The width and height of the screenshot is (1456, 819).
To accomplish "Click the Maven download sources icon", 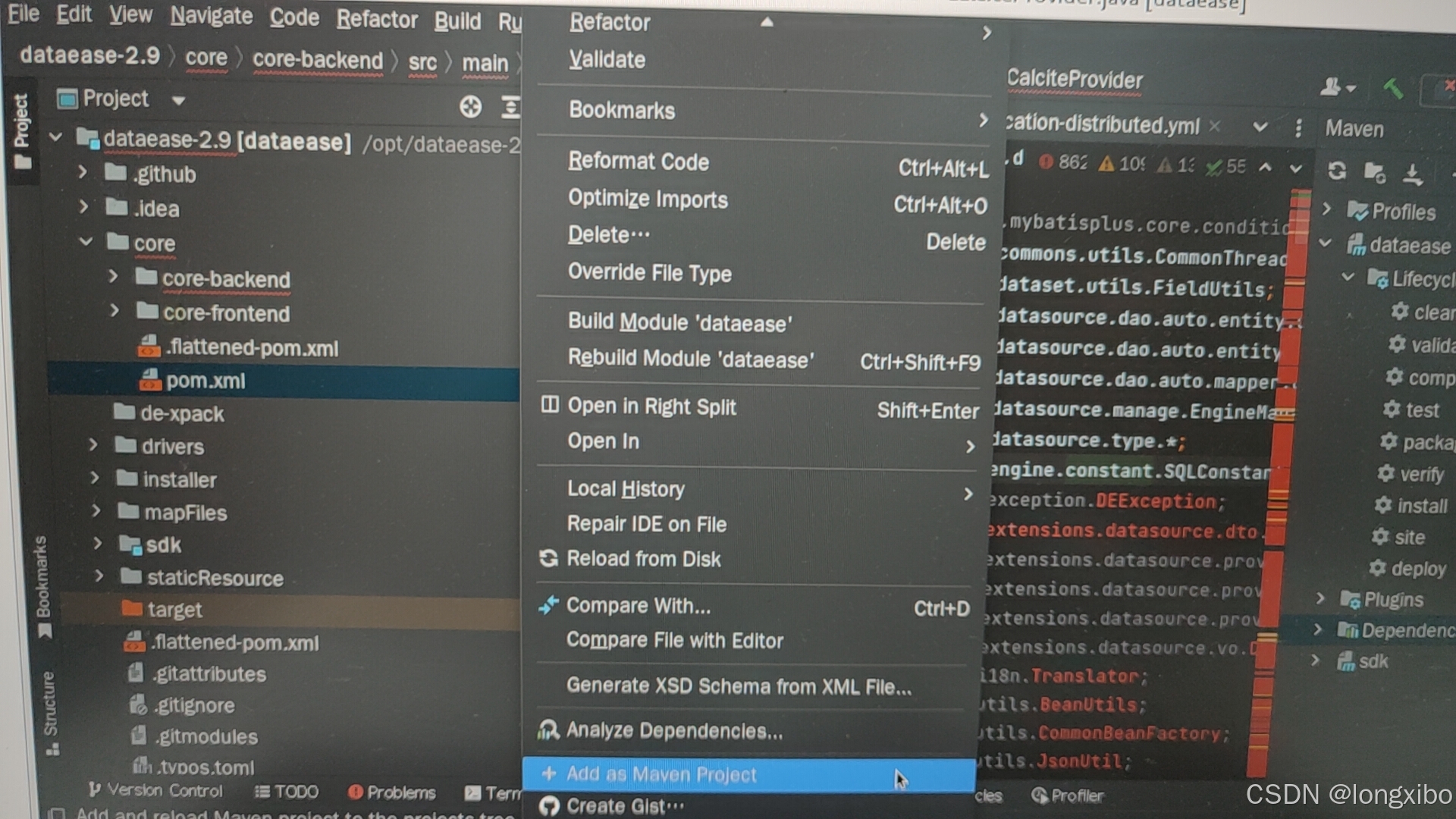I will coord(1412,174).
